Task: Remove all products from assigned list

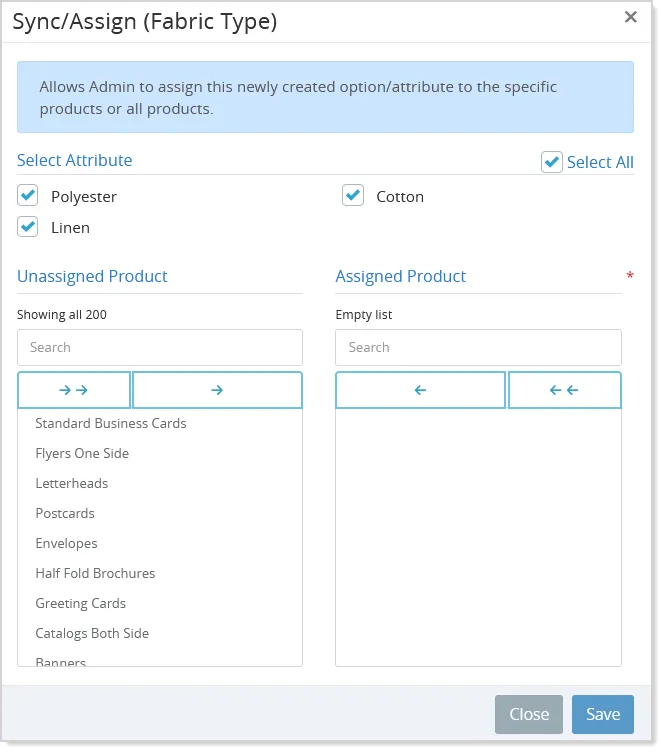Action: point(565,390)
